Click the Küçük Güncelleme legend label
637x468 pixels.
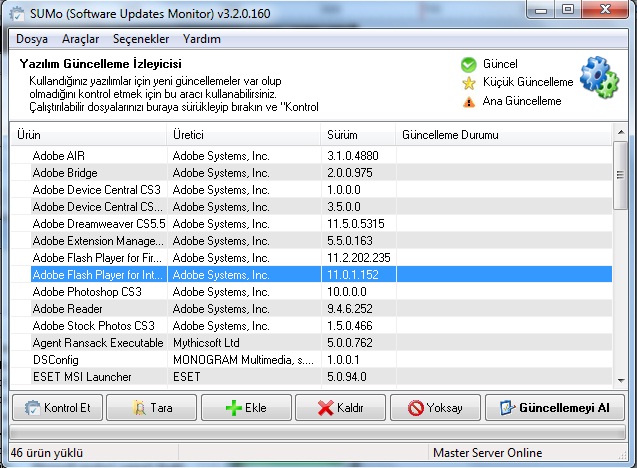(528, 82)
